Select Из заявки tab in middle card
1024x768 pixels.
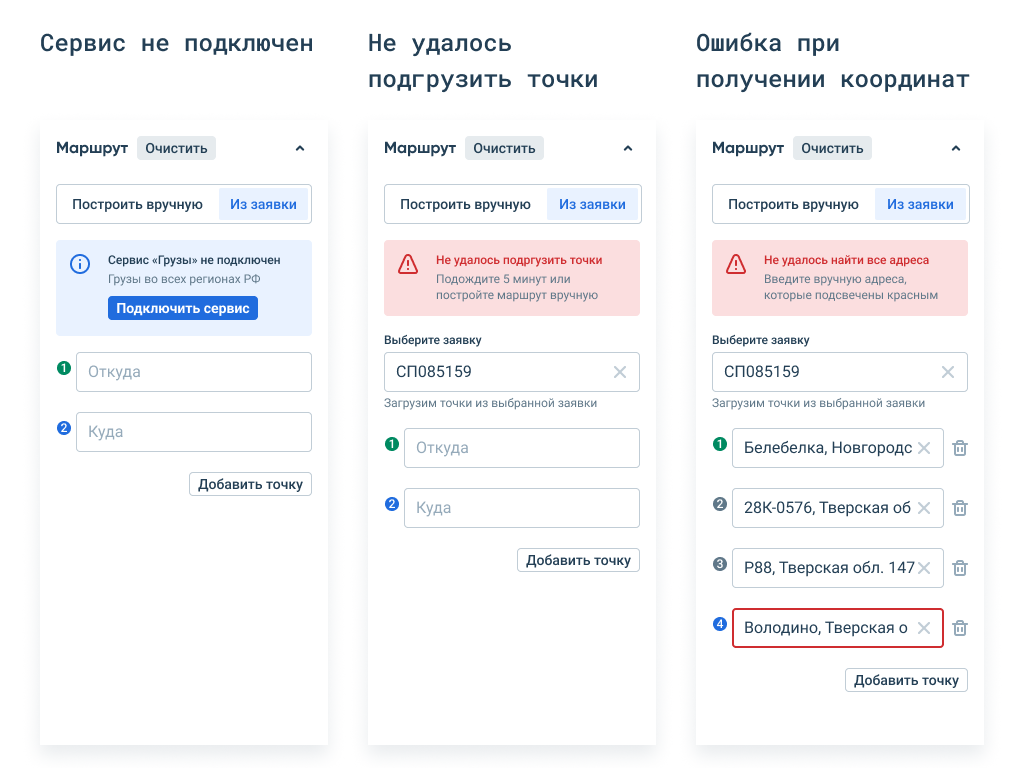pyautogui.click(x=592, y=204)
